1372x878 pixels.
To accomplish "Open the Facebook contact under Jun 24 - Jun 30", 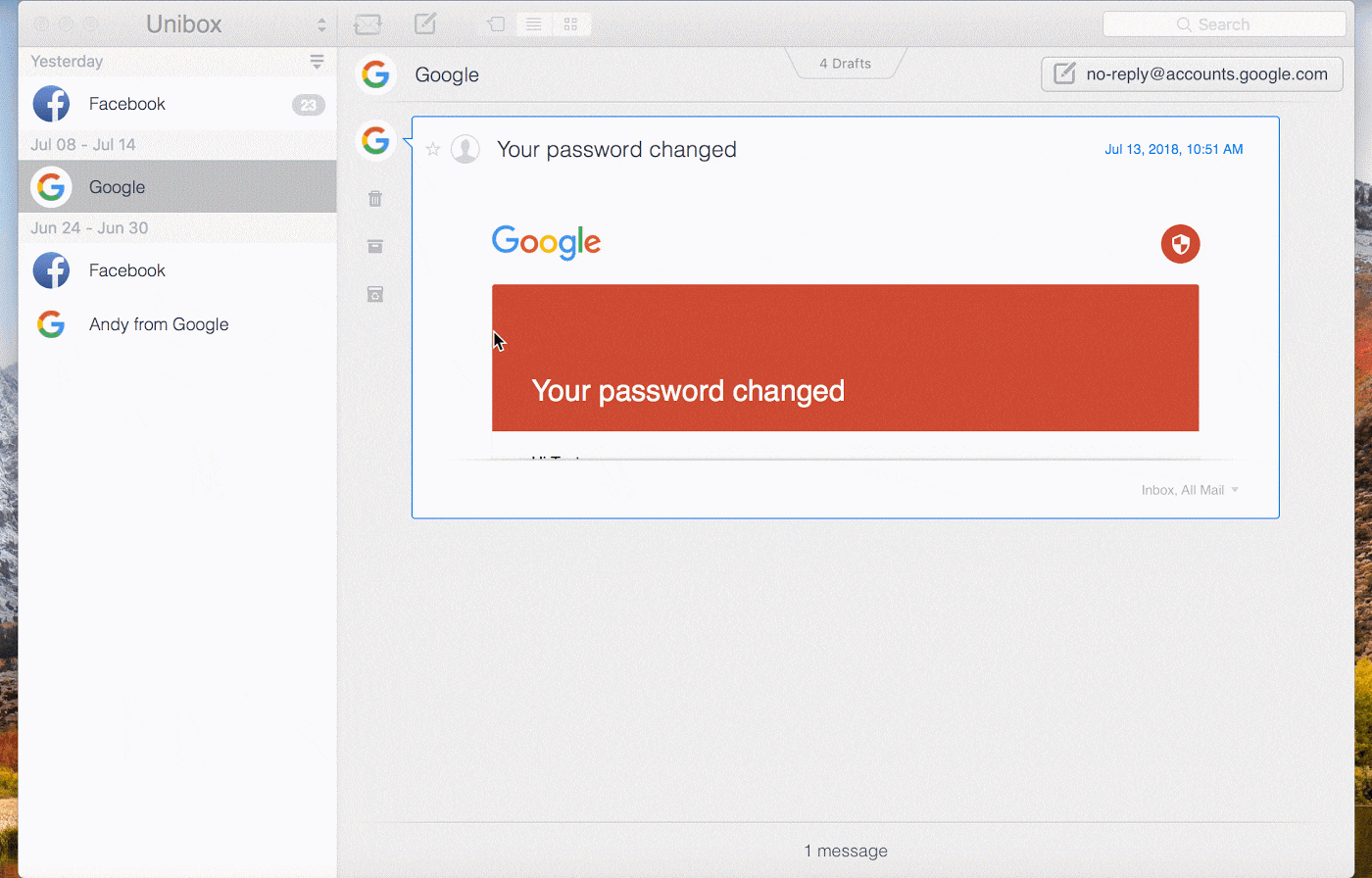I will click(177, 270).
